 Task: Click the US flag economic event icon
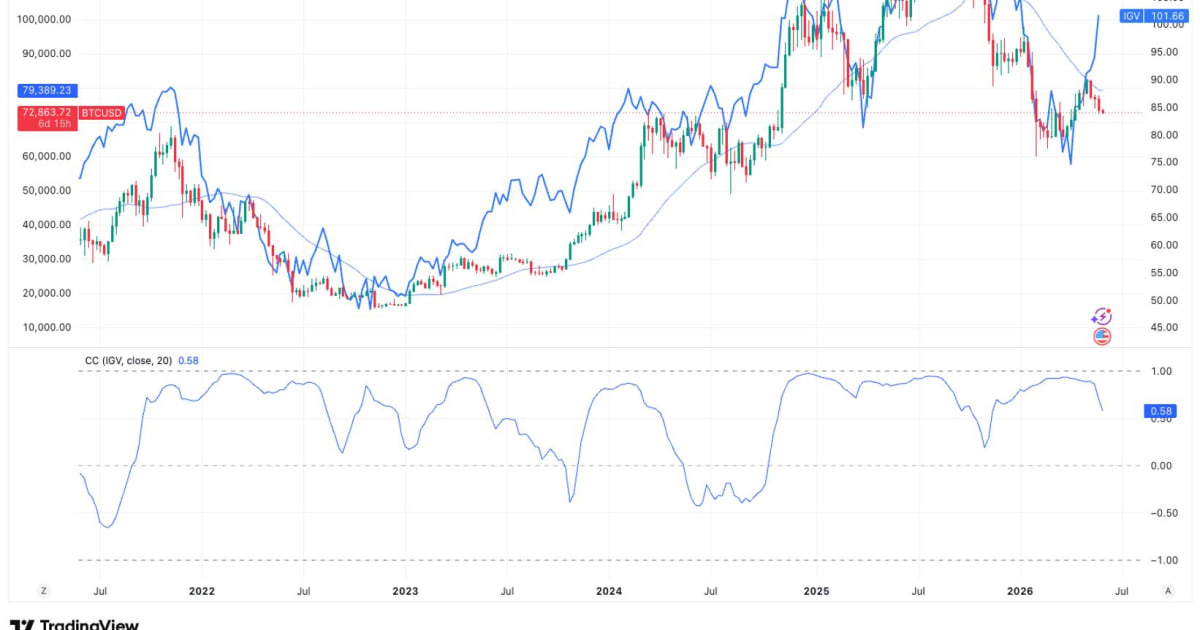[x=1102, y=337]
